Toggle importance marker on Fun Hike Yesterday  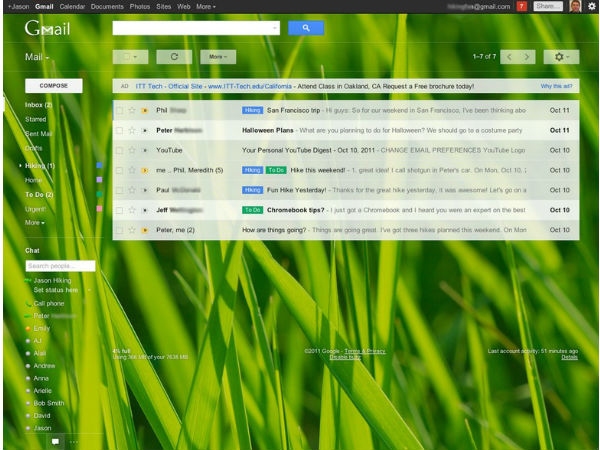coord(145,190)
